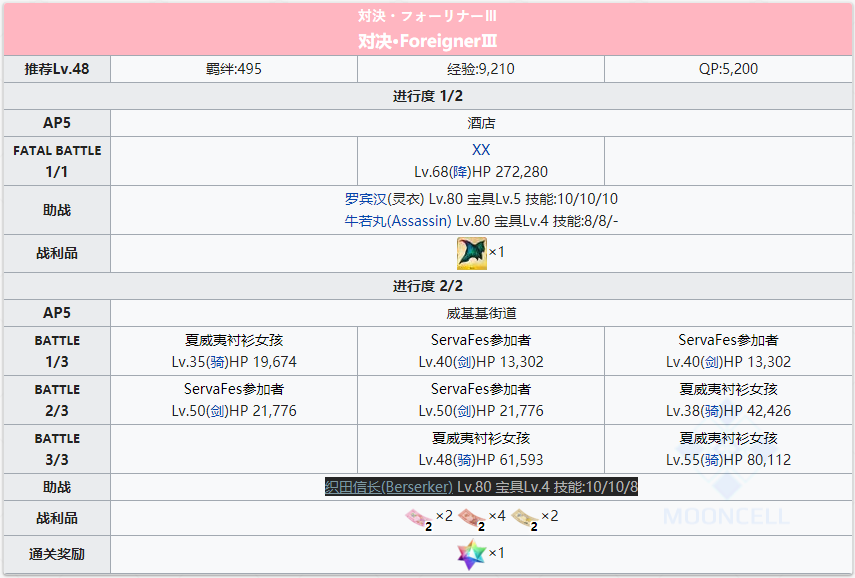Screen dimensions: 855x578
Task: Click the rainbow Saint Quartz reward icon
Action: click(x=471, y=554)
